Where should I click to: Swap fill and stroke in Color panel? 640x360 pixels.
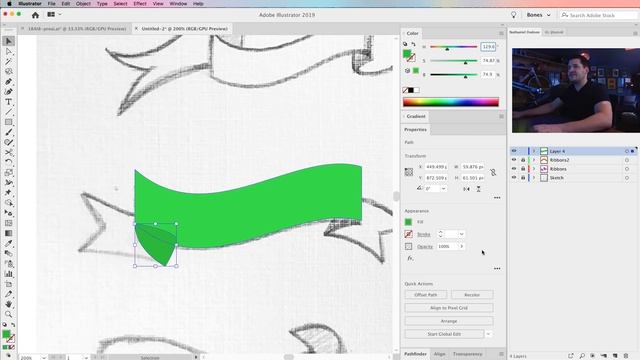coord(413,44)
